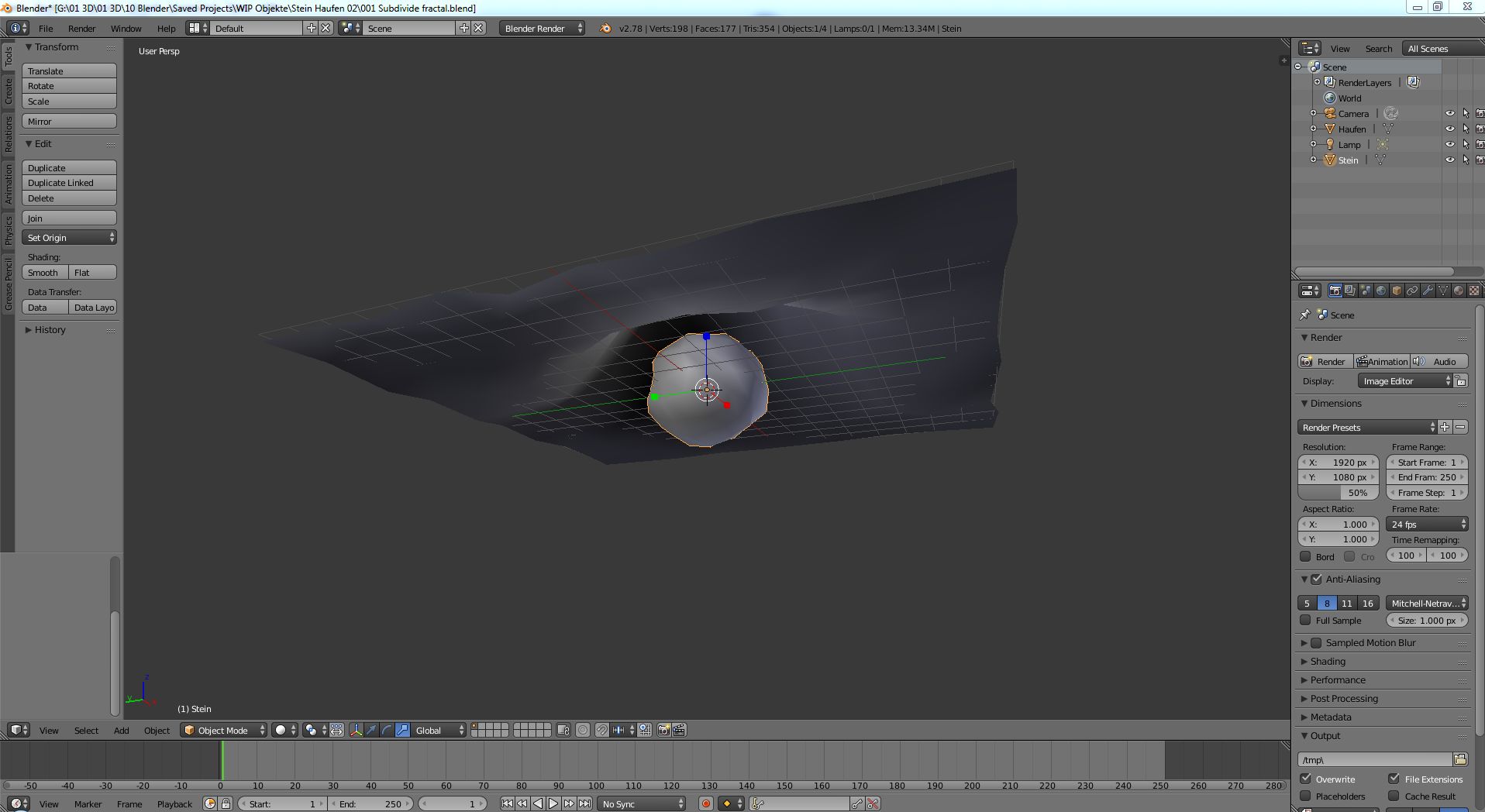This screenshot has height=812, width=1485.
Task: Open the Object properties cube tab
Action: [1397, 291]
